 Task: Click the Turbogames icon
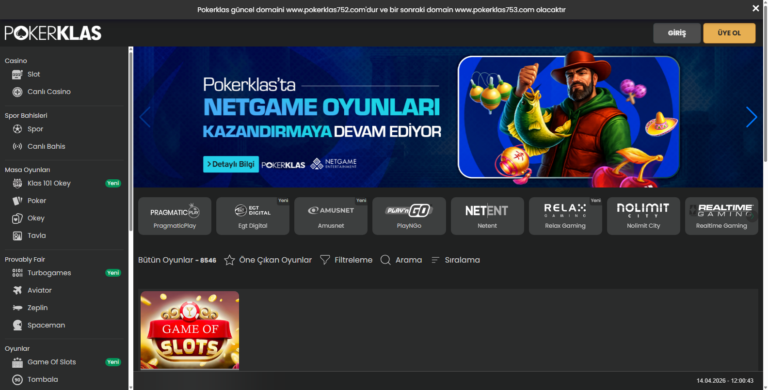point(17,273)
